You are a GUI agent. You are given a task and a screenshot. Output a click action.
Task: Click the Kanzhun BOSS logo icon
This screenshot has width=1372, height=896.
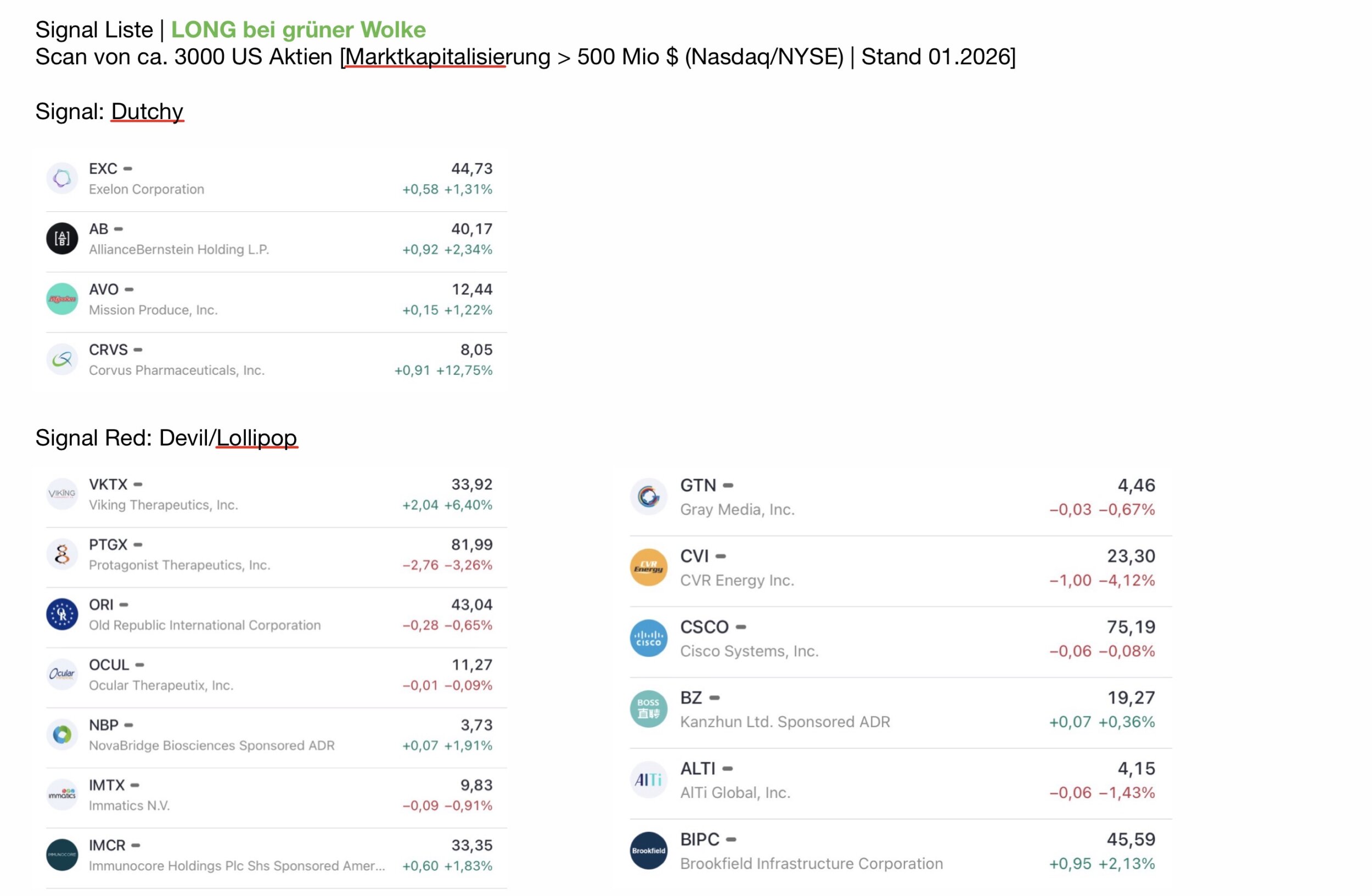[649, 709]
